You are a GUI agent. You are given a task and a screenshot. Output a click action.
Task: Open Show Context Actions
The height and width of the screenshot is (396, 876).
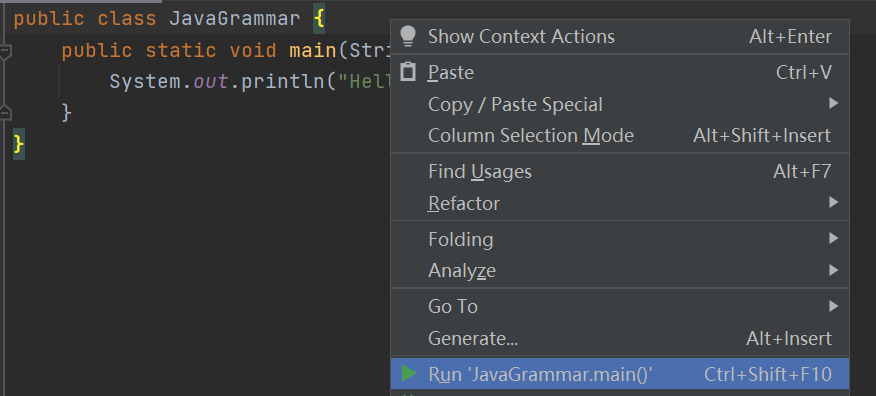pyautogui.click(x=620, y=37)
